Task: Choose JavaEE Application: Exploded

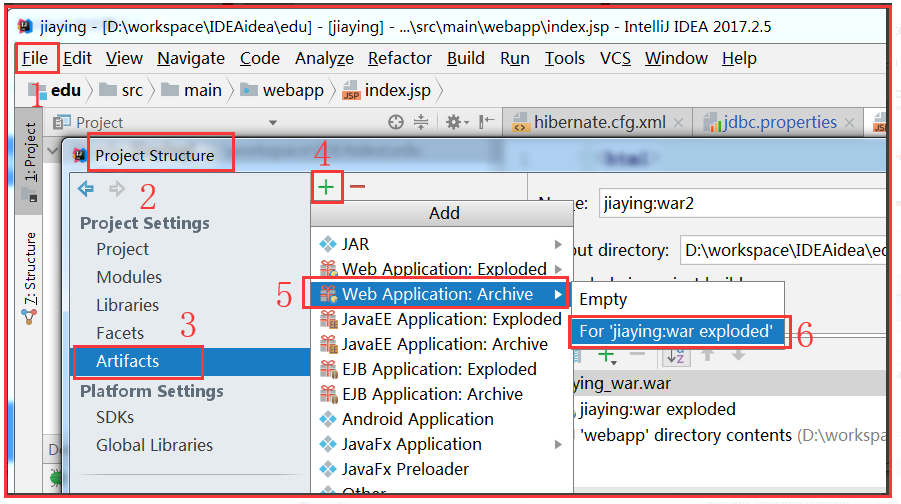Action: tap(442, 319)
